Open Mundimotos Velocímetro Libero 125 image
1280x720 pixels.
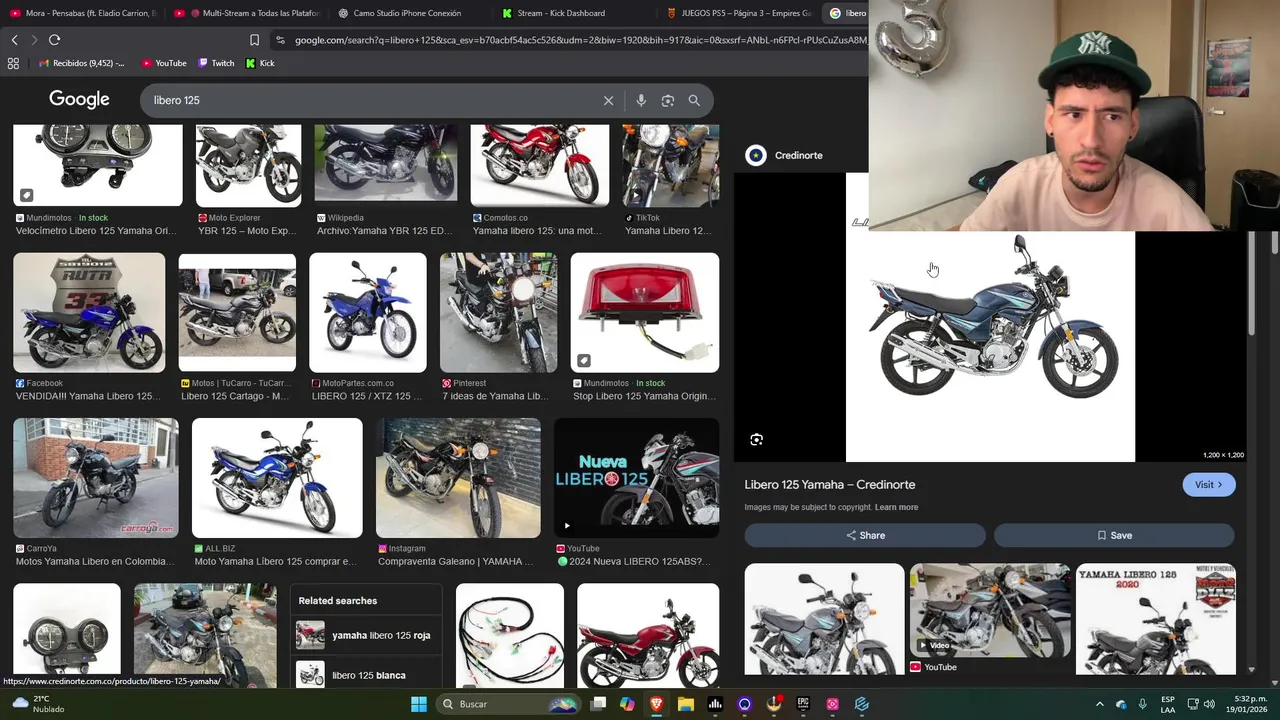click(98, 165)
